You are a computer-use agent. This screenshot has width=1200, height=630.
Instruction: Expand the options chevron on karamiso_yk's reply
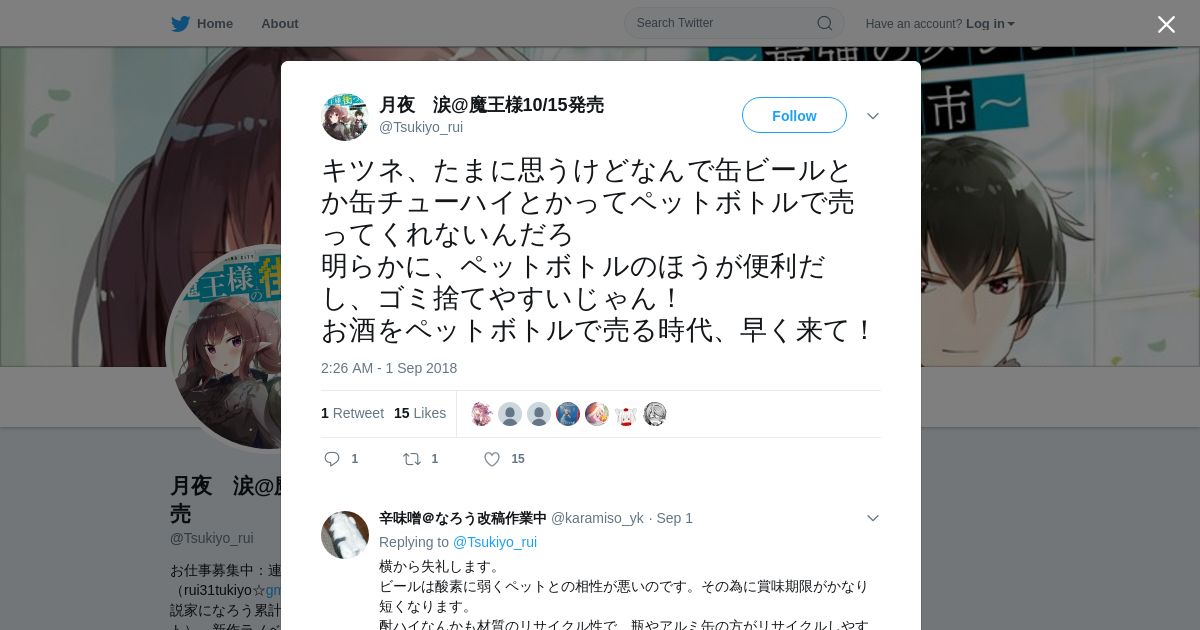[x=873, y=518]
